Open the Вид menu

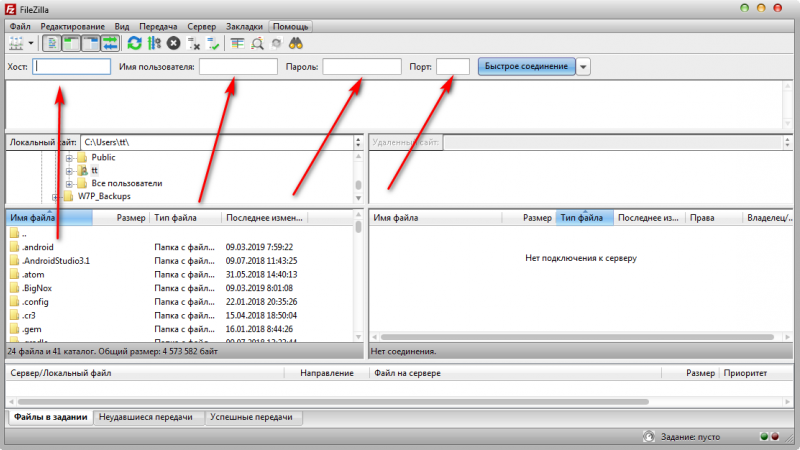coord(122,27)
